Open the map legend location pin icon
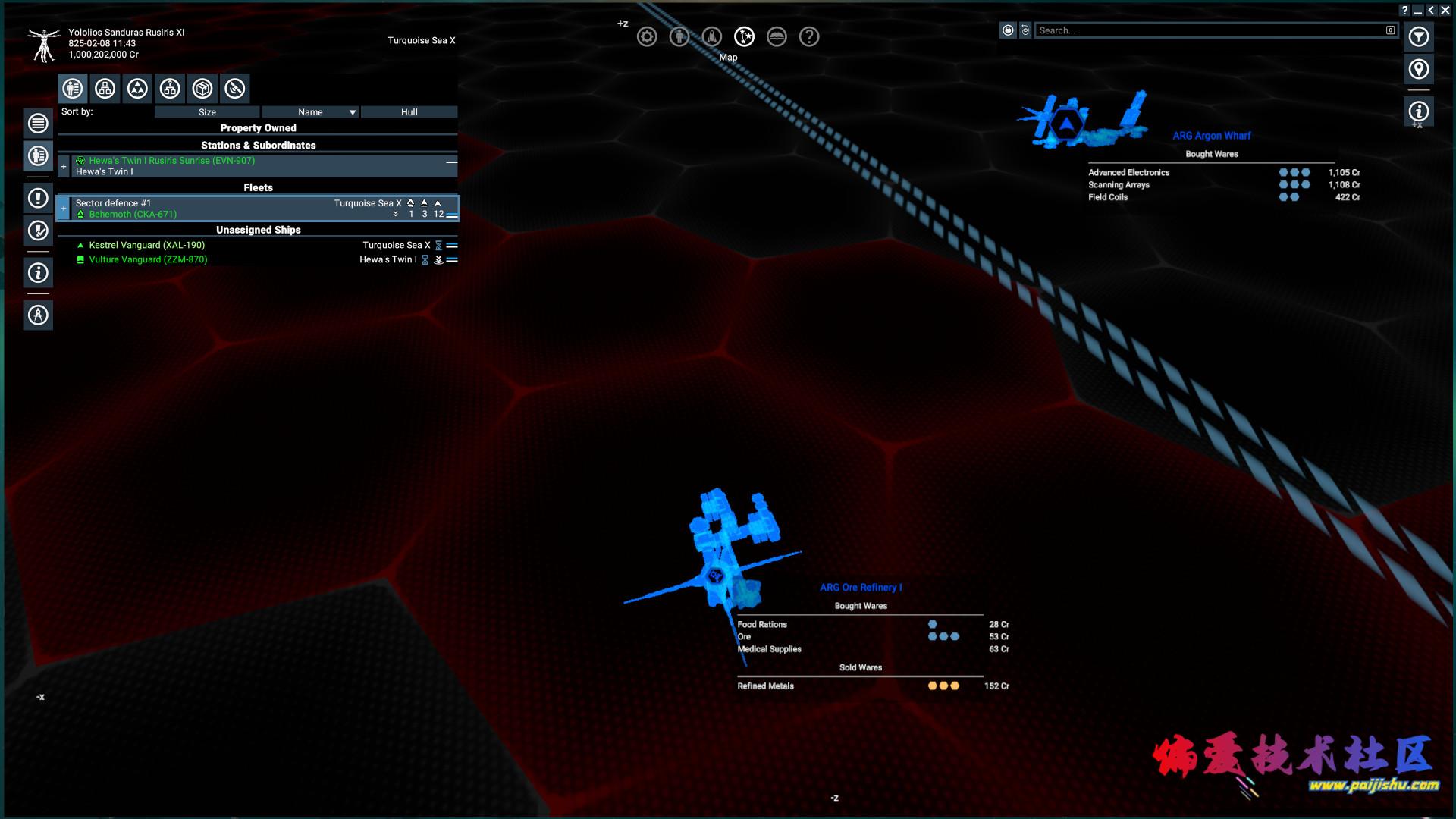 click(1419, 69)
